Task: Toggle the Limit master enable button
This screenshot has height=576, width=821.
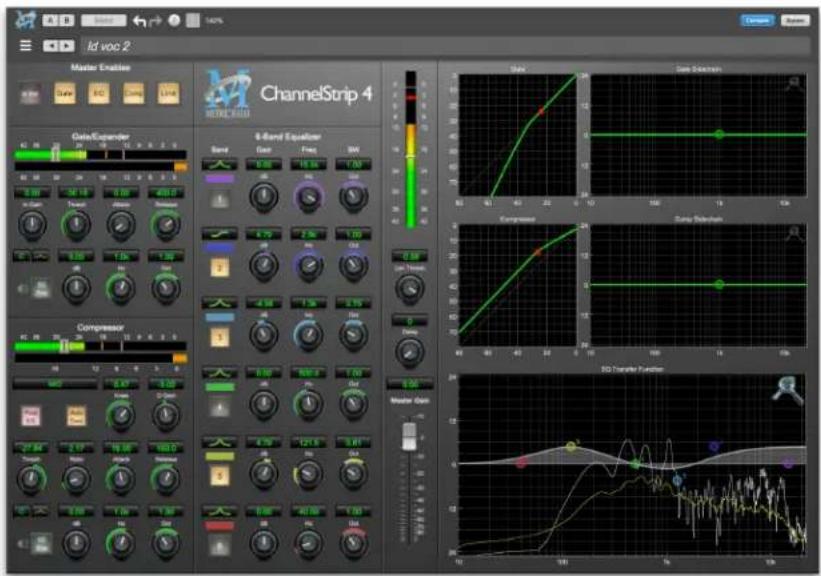Action: tap(168, 93)
